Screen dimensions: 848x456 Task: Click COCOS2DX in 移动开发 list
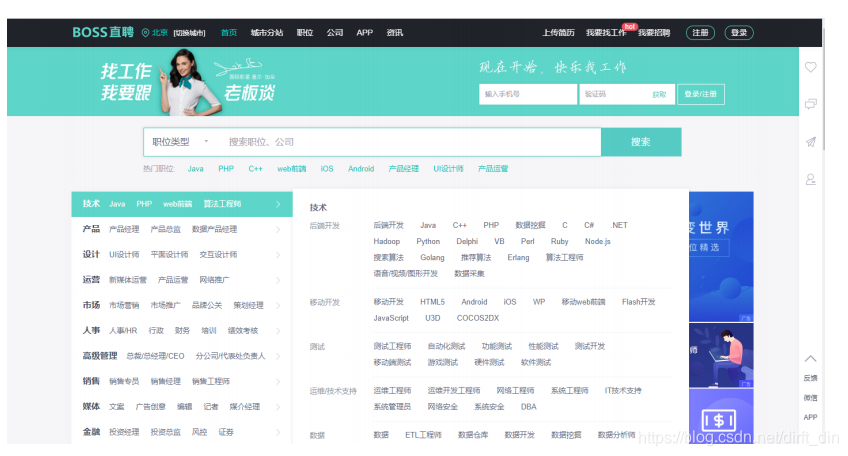click(x=478, y=318)
